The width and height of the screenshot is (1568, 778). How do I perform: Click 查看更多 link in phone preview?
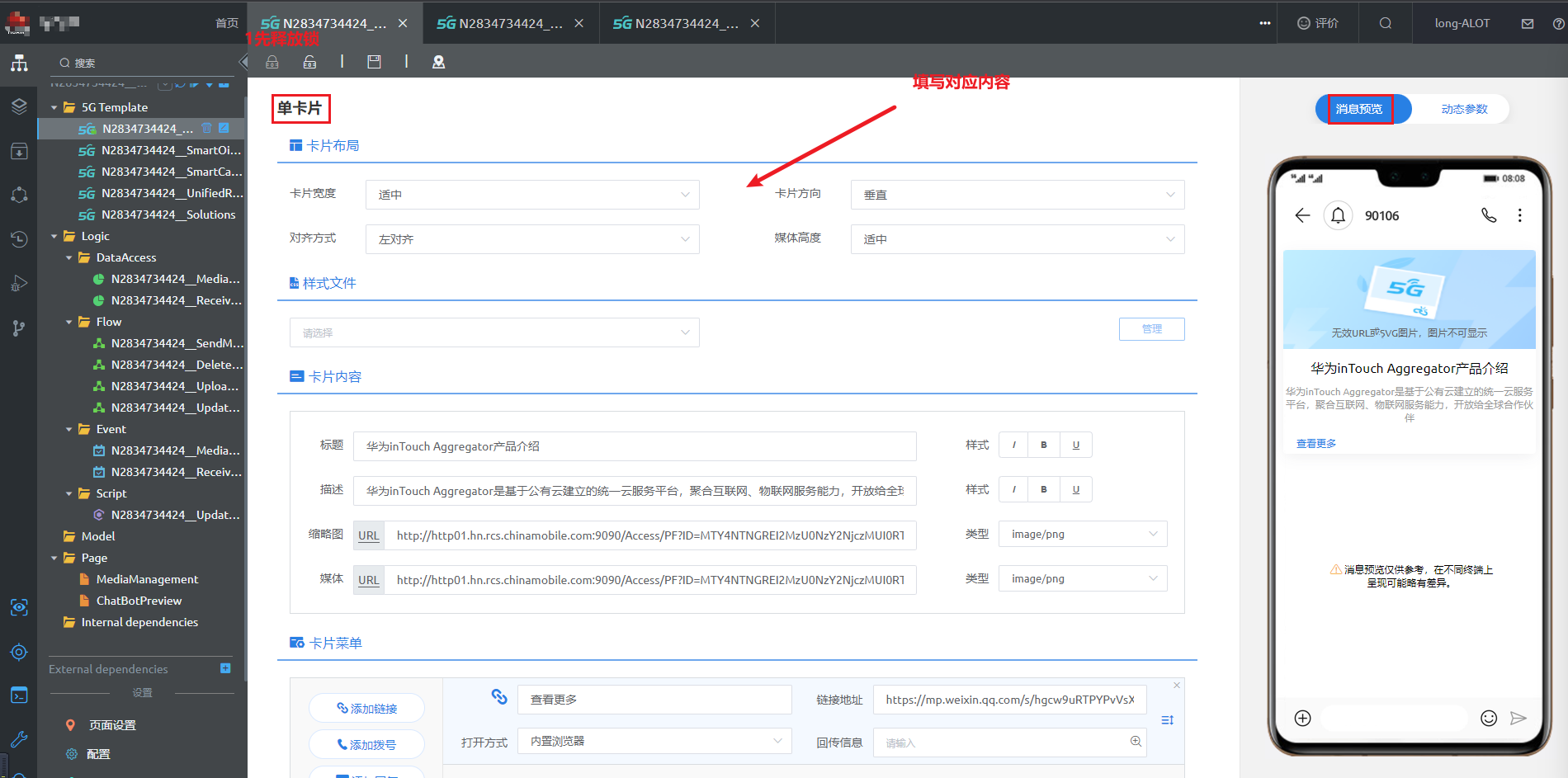tap(1316, 444)
